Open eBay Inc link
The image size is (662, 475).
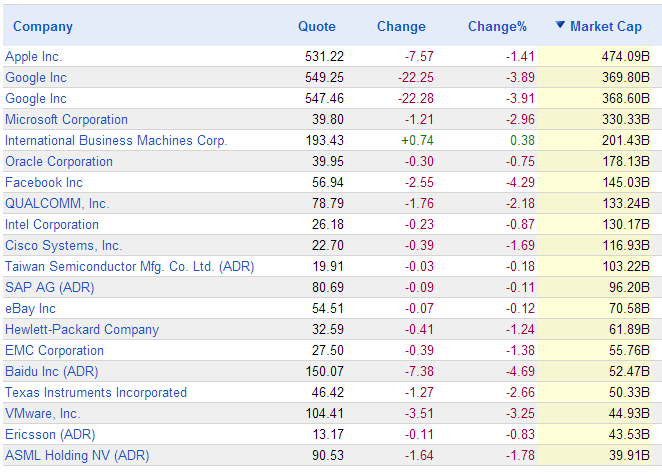coord(30,309)
